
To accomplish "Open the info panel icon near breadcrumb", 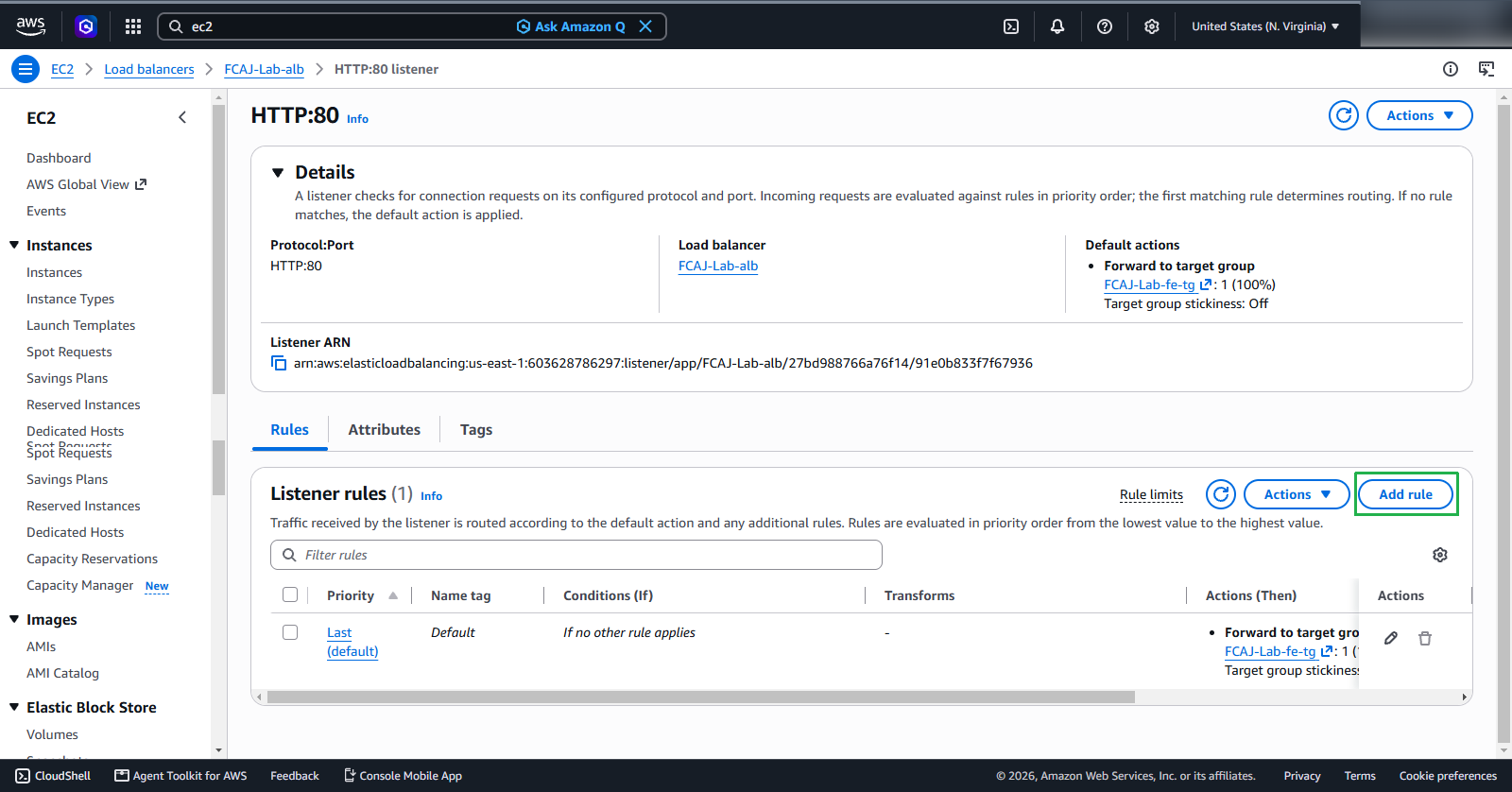I will pos(1451,69).
